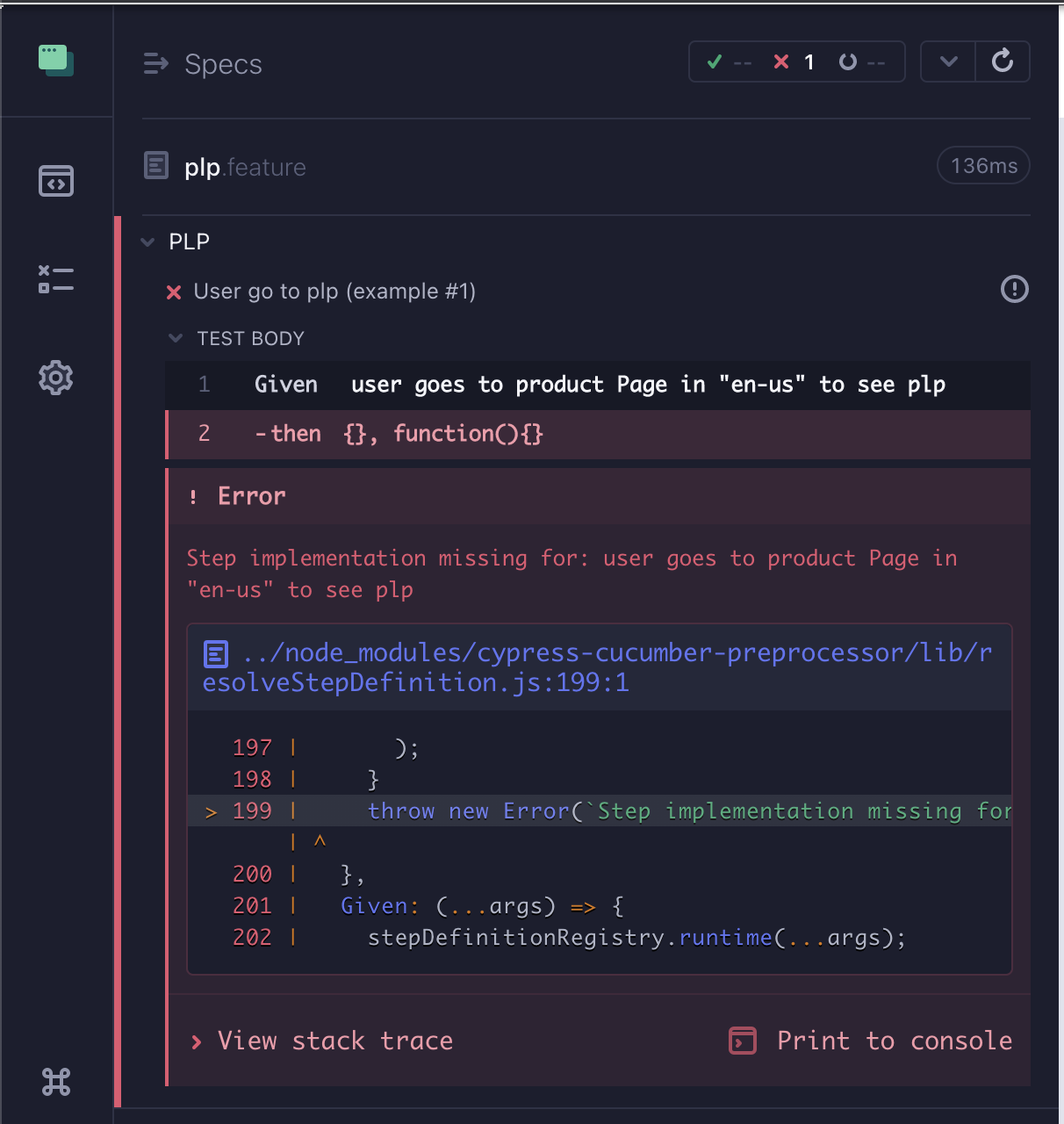Click highlighted code line 199 throw new Error
The image size is (1064, 1124).
(x=600, y=811)
